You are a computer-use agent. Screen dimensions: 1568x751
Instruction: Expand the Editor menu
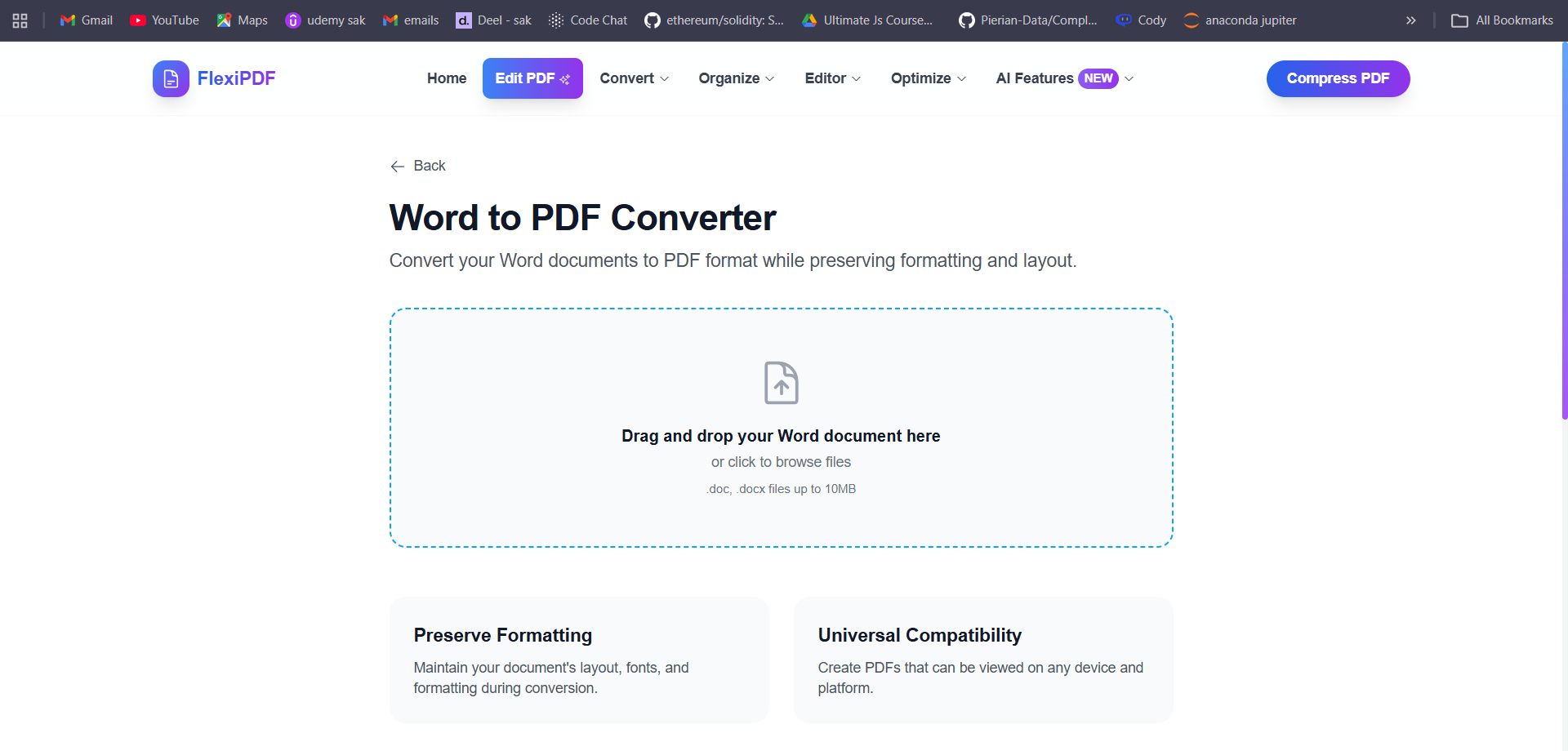pos(832,78)
